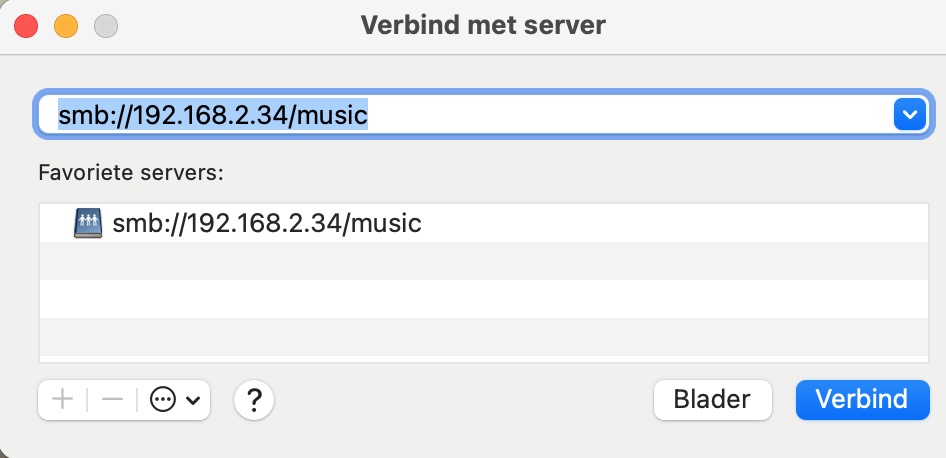Screen dimensions: 946x458
Task: Open the ellipsis more-options menu
Action: coord(163,399)
